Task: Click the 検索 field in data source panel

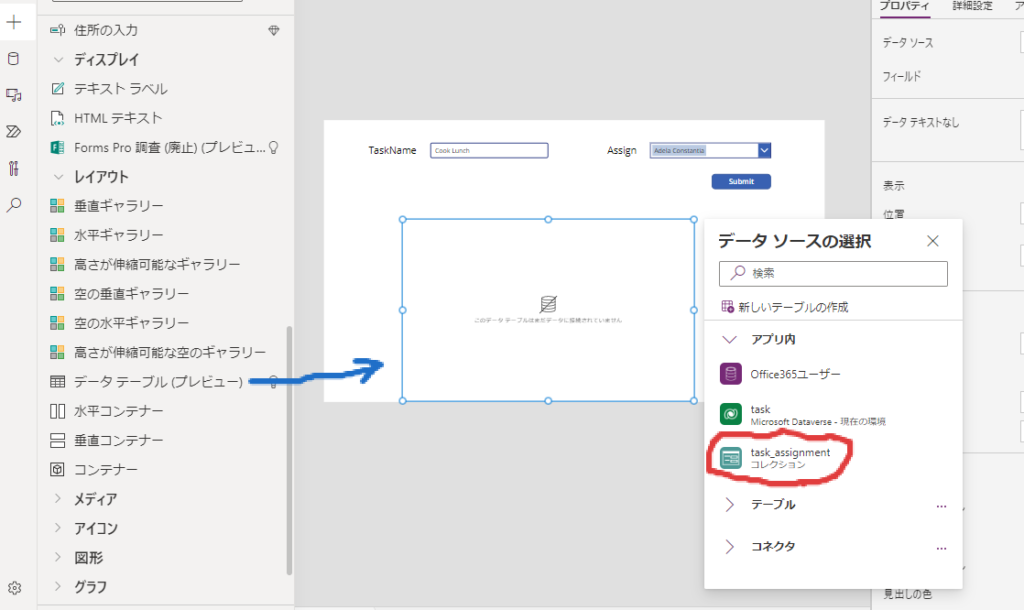Action: (833, 273)
